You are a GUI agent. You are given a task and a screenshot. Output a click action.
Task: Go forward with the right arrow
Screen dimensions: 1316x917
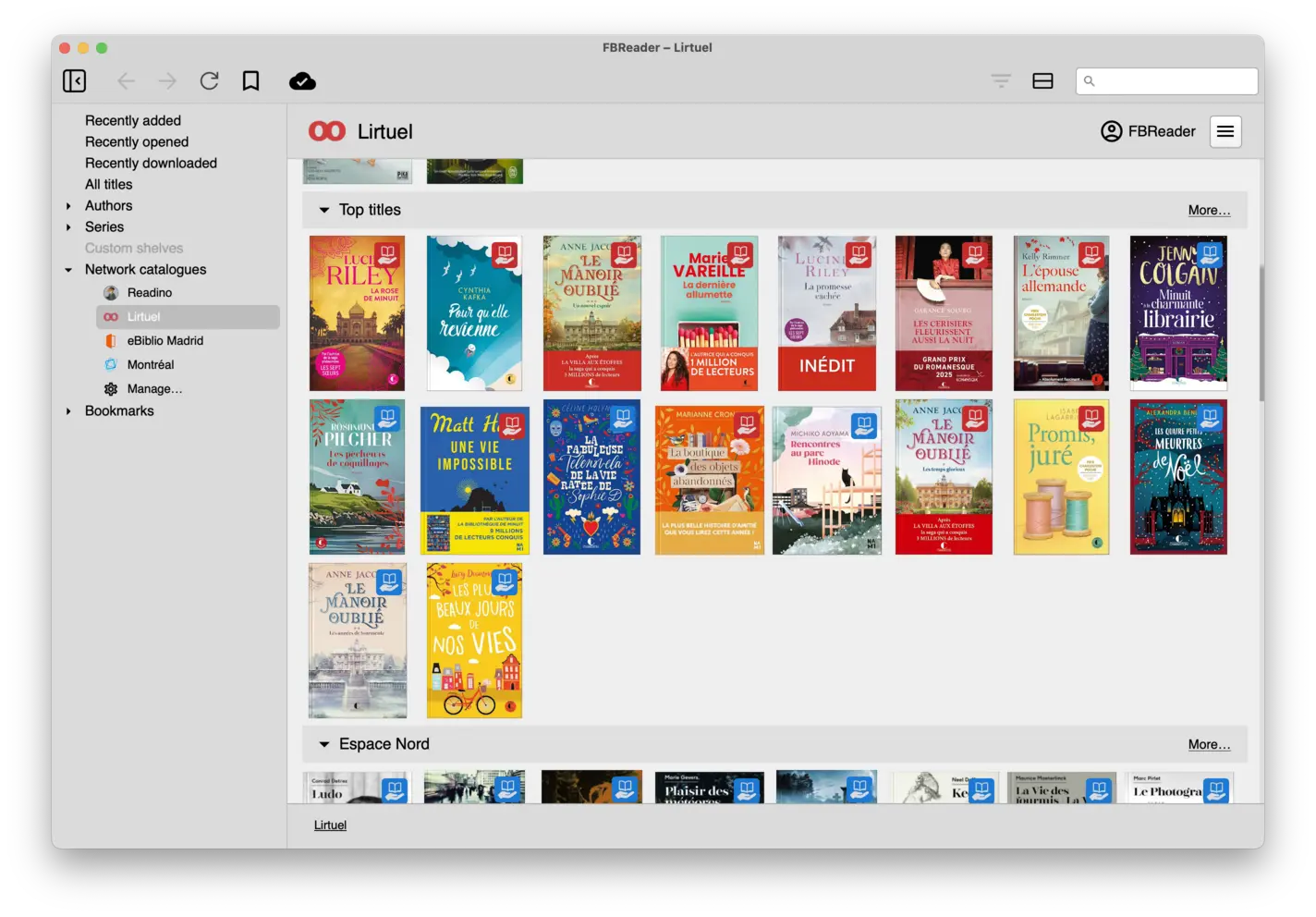point(167,81)
